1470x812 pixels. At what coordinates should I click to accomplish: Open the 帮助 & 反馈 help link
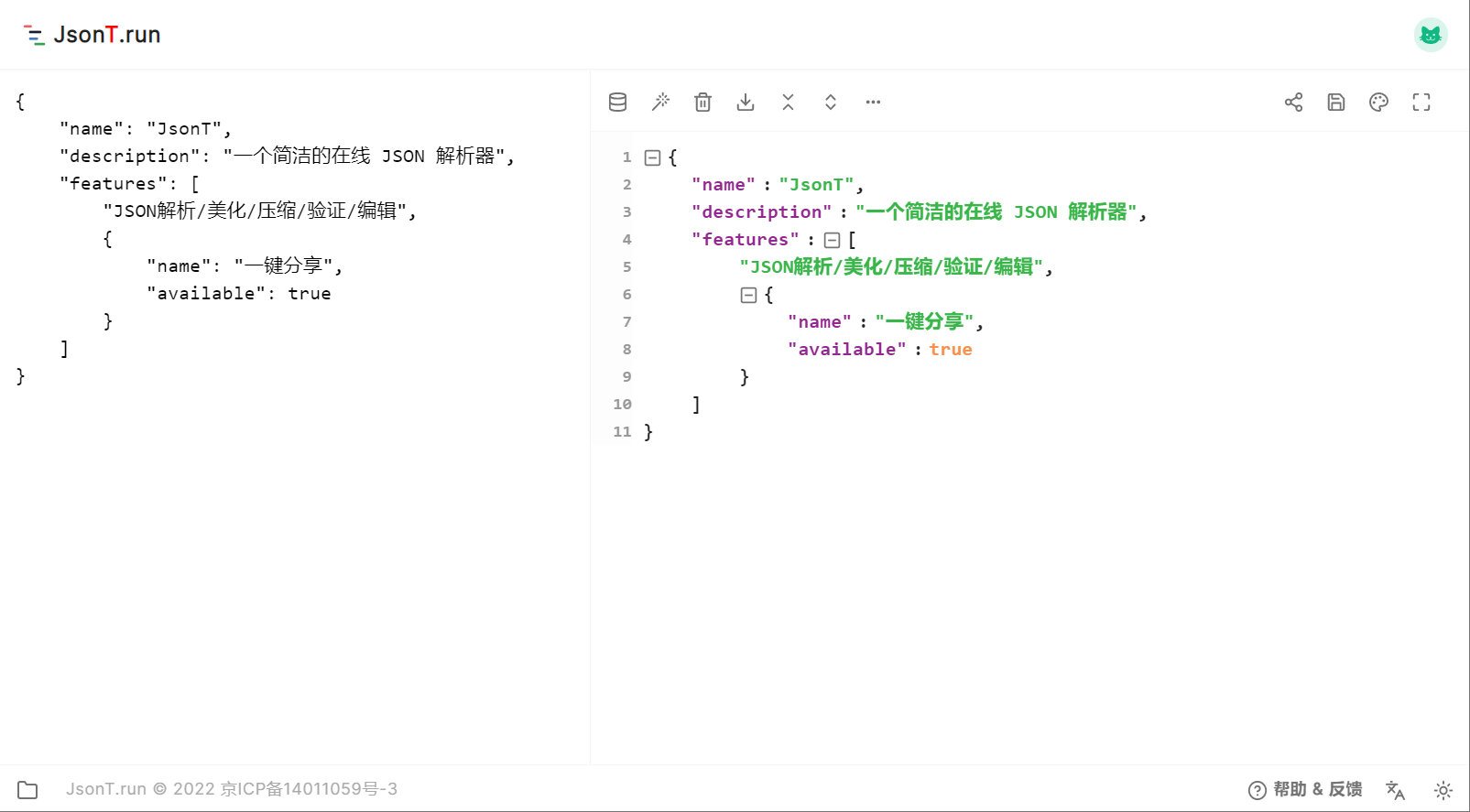coord(1305,789)
